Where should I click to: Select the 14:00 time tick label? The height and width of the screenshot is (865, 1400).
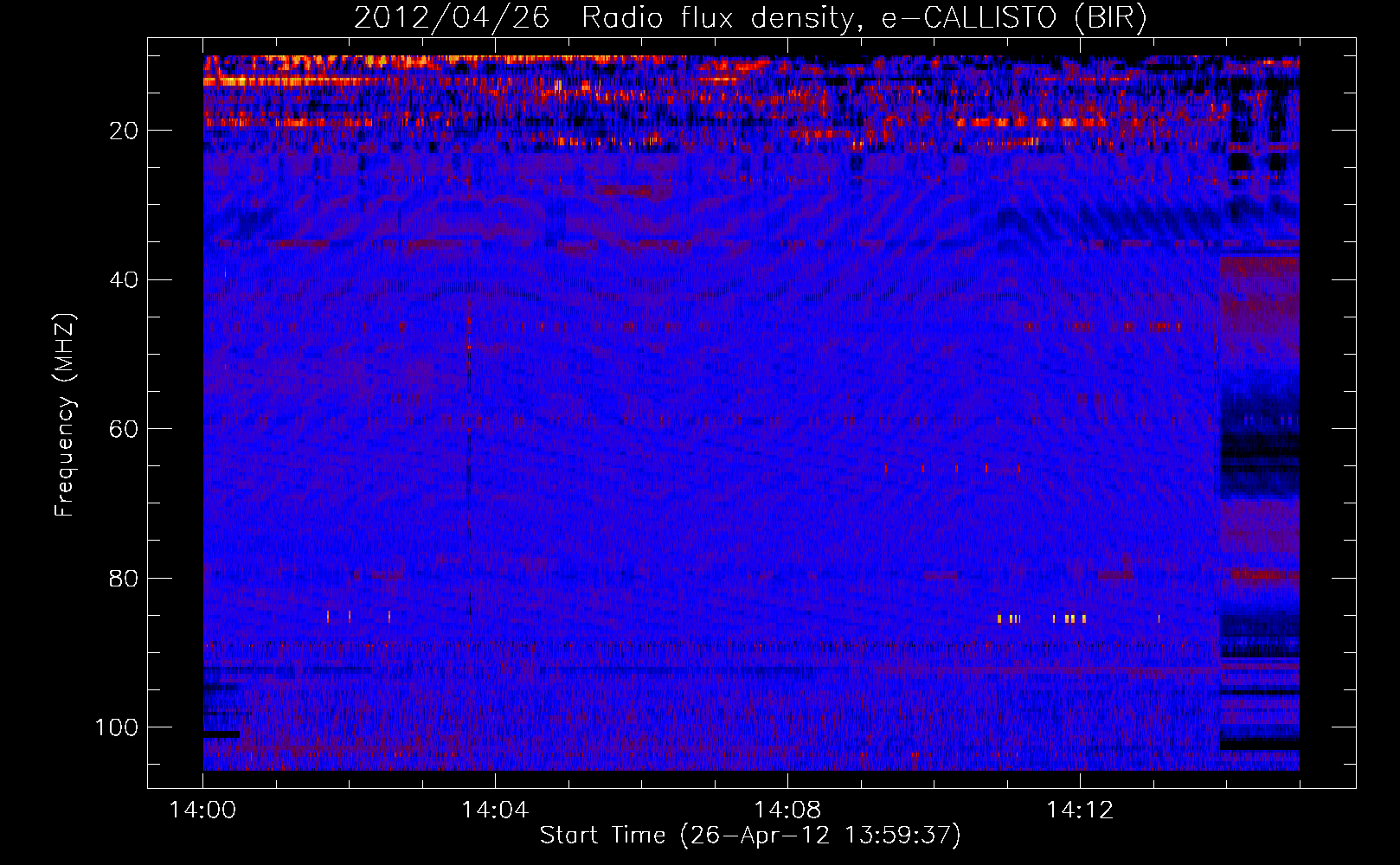[x=202, y=811]
